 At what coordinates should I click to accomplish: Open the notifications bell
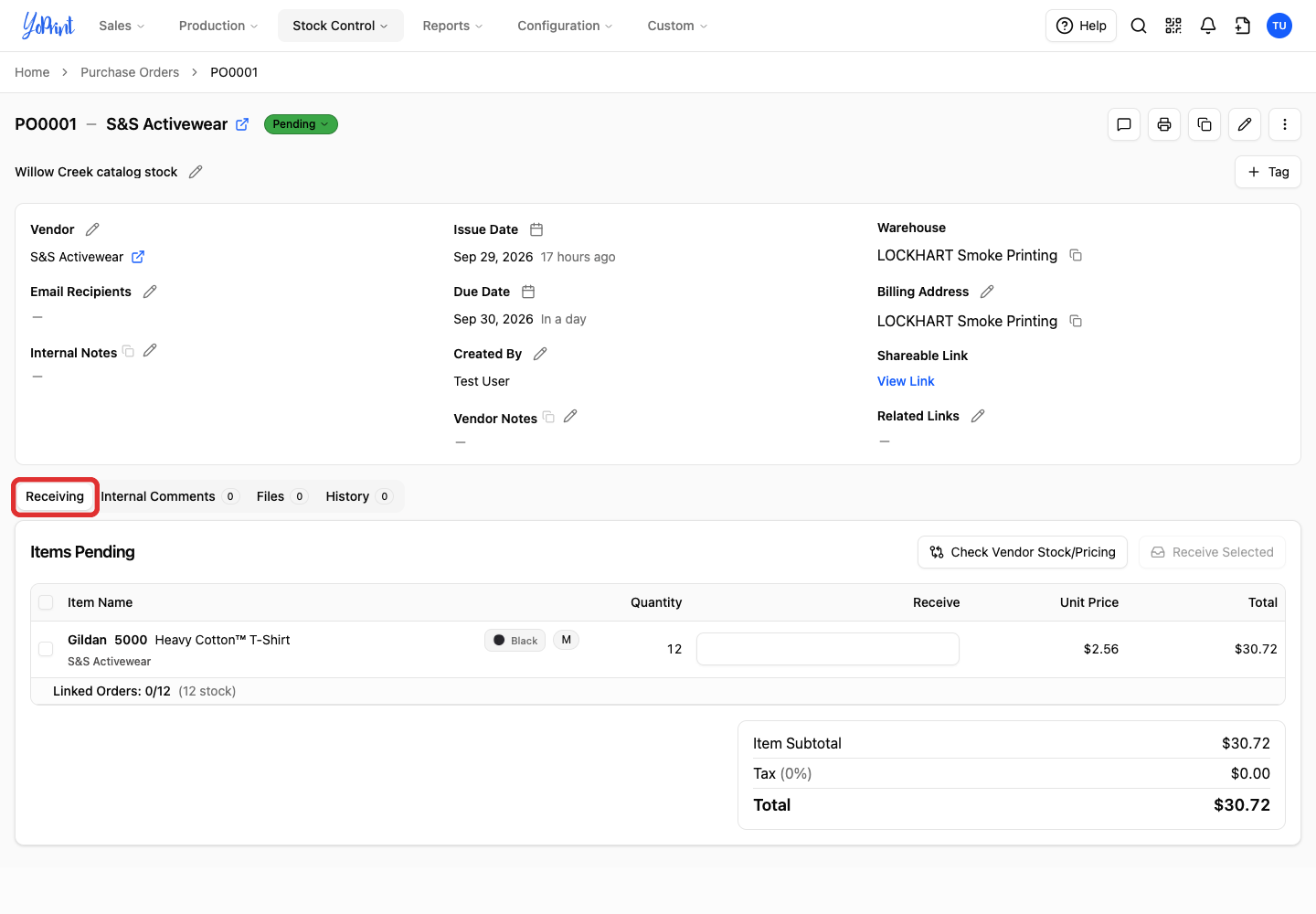tap(1208, 26)
